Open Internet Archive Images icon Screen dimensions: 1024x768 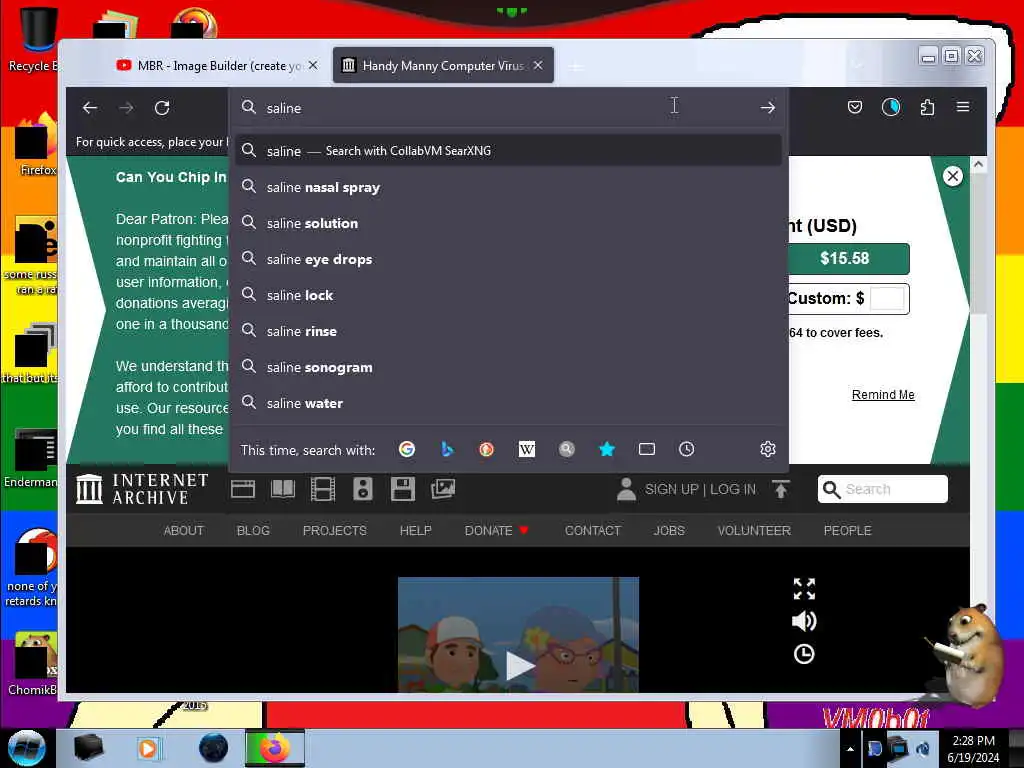pos(443,489)
